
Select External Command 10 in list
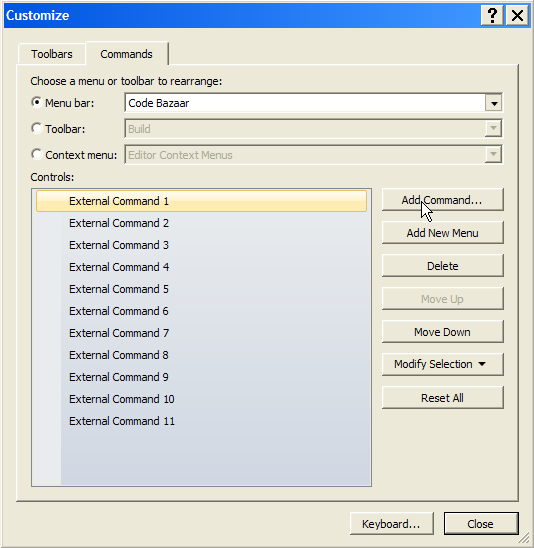click(201, 399)
